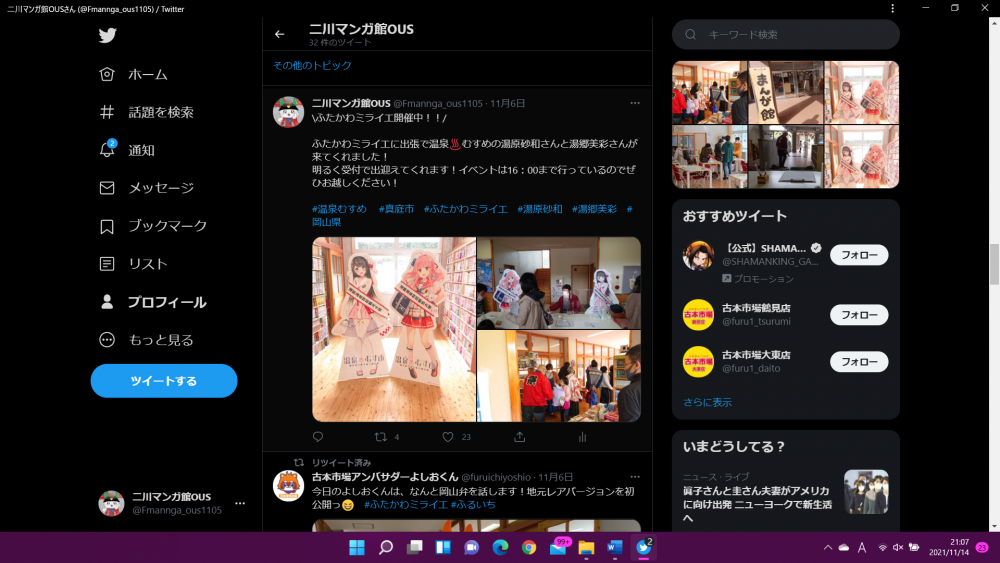This screenshot has height=563, width=1000.
Task: Open account menu dots beside 二川マンガ館OUS
Action: coord(240,503)
